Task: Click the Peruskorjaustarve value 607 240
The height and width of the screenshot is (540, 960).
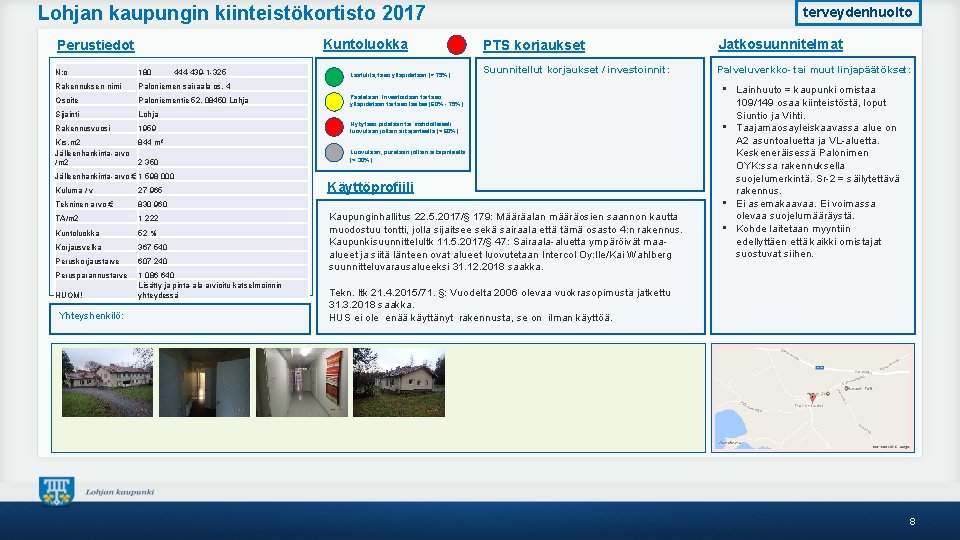Action: (152, 261)
